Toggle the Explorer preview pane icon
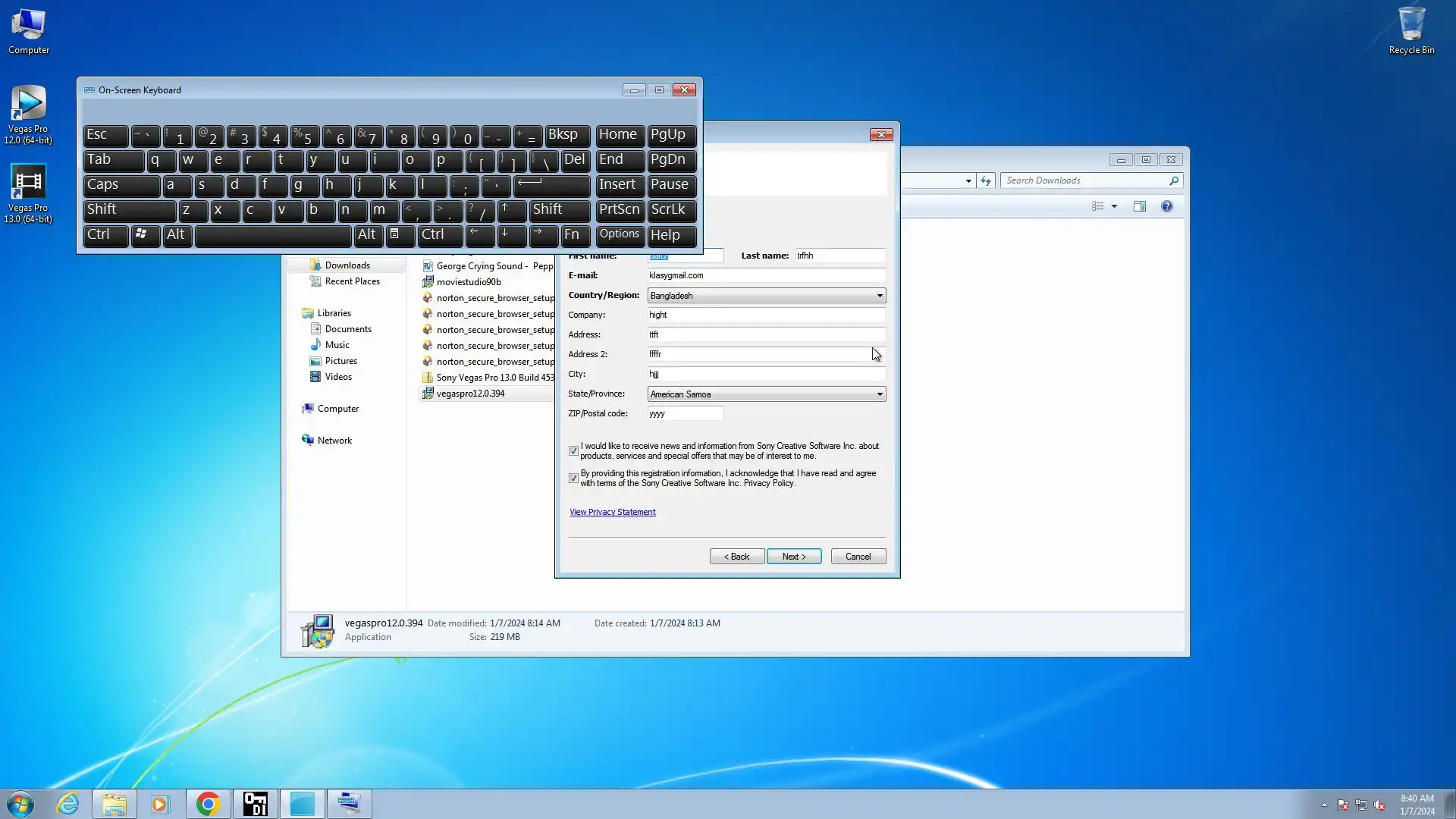The height and width of the screenshot is (819, 1456). click(1139, 206)
